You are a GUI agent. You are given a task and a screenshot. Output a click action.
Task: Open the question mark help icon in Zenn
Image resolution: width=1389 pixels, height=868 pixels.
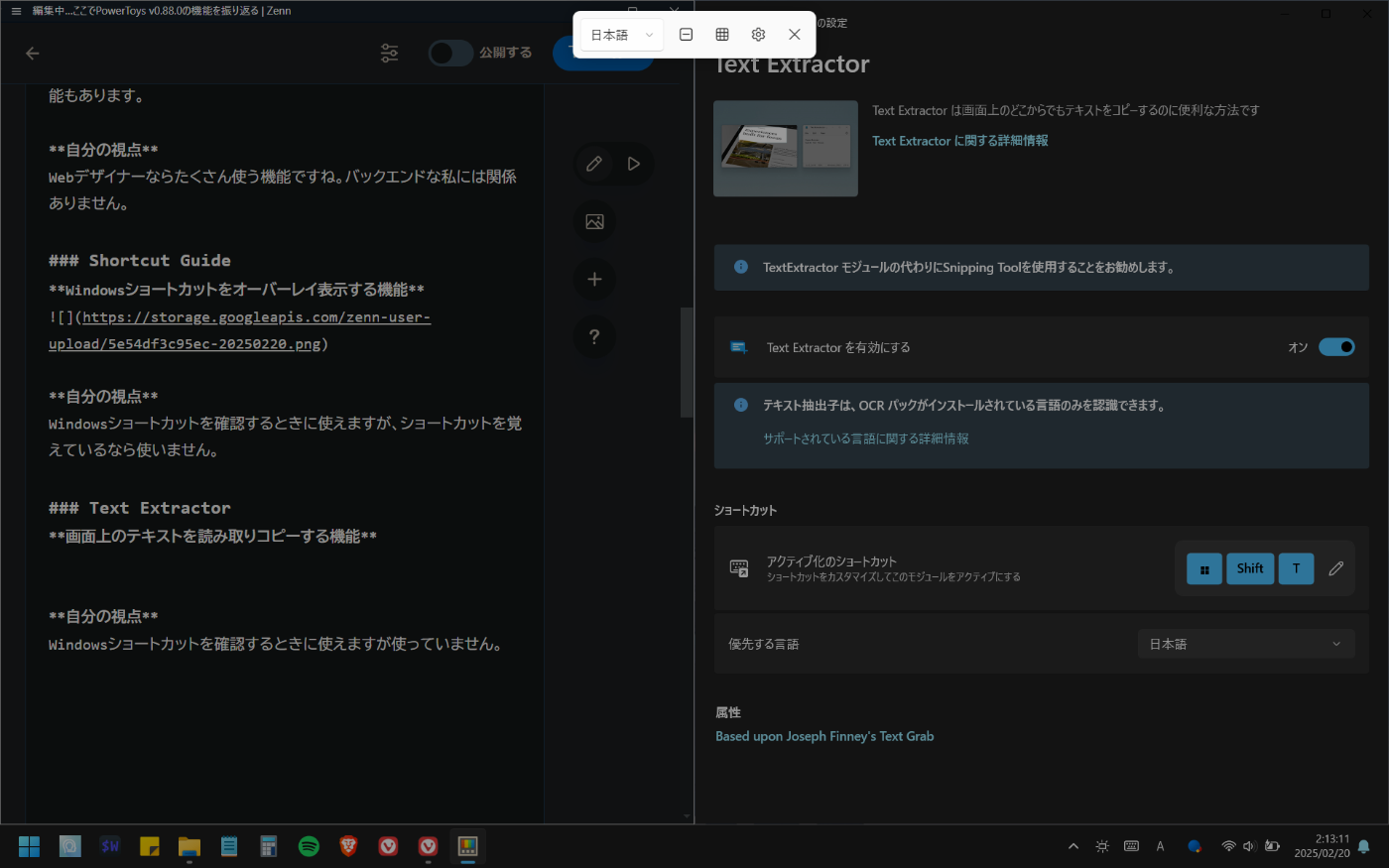594,336
